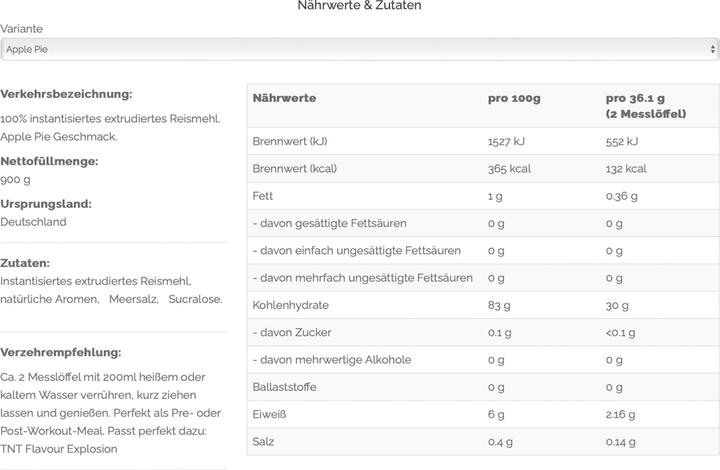Click the Verkehrsbezeichnung label
Screen dimensions: 720x470
66,94
